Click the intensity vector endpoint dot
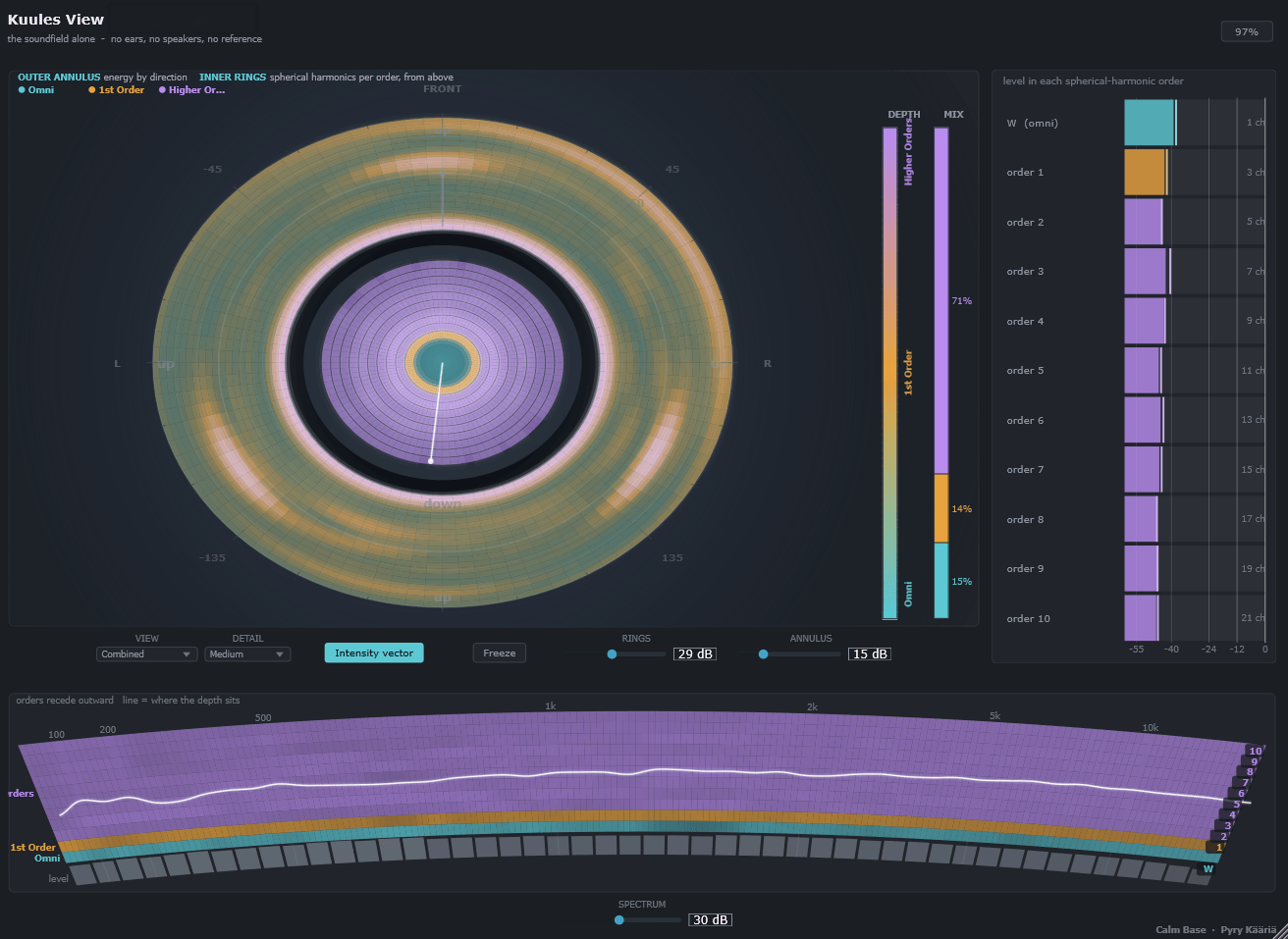The image size is (1288, 939). [x=430, y=460]
